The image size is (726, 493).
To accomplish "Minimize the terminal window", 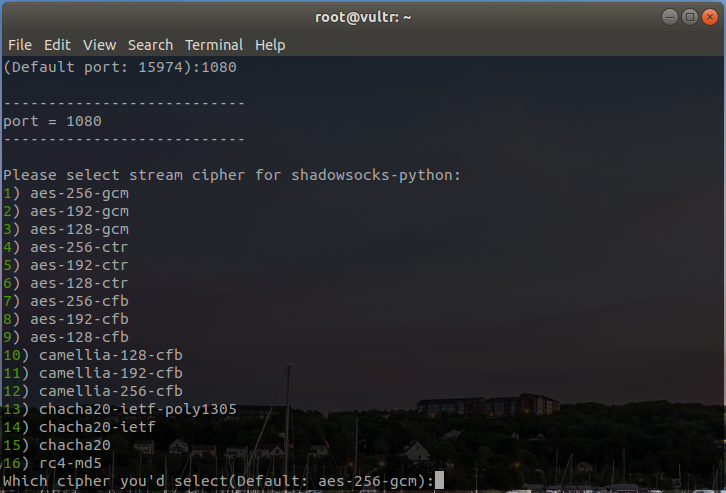I will point(670,17).
